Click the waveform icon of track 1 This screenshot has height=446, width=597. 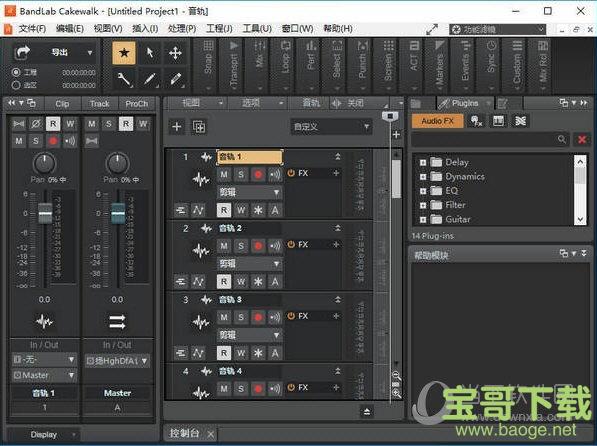[x=201, y=179]
